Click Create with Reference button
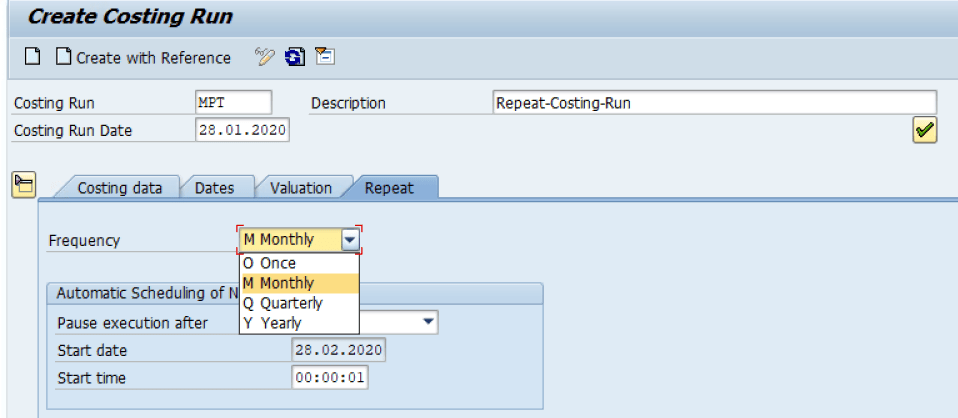This screenshot has height=418, width=958. 143,57
